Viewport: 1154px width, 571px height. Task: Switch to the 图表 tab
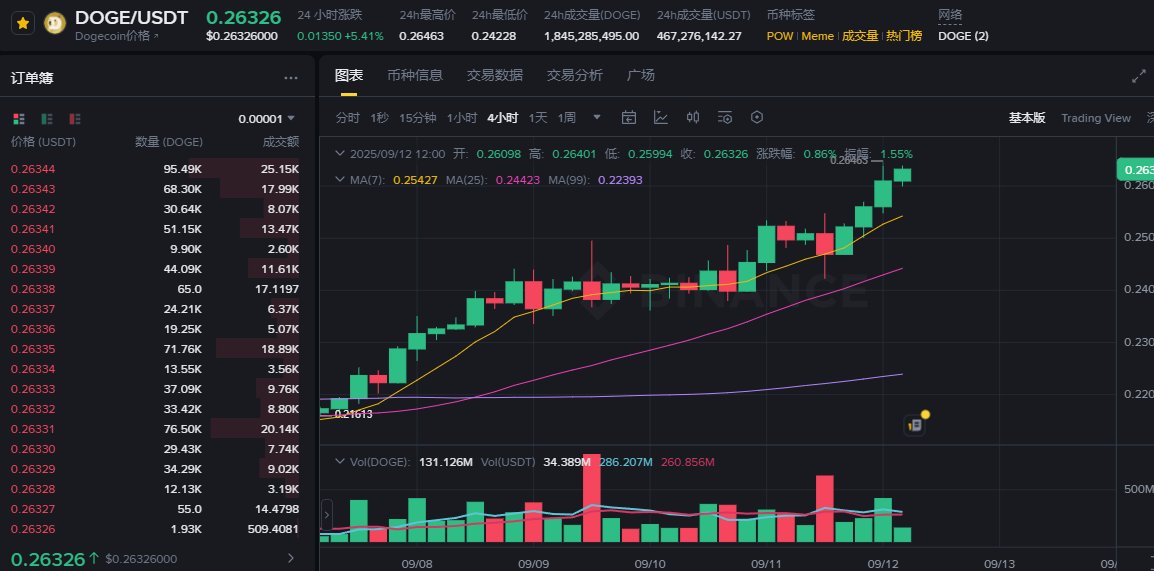[349, 75]
